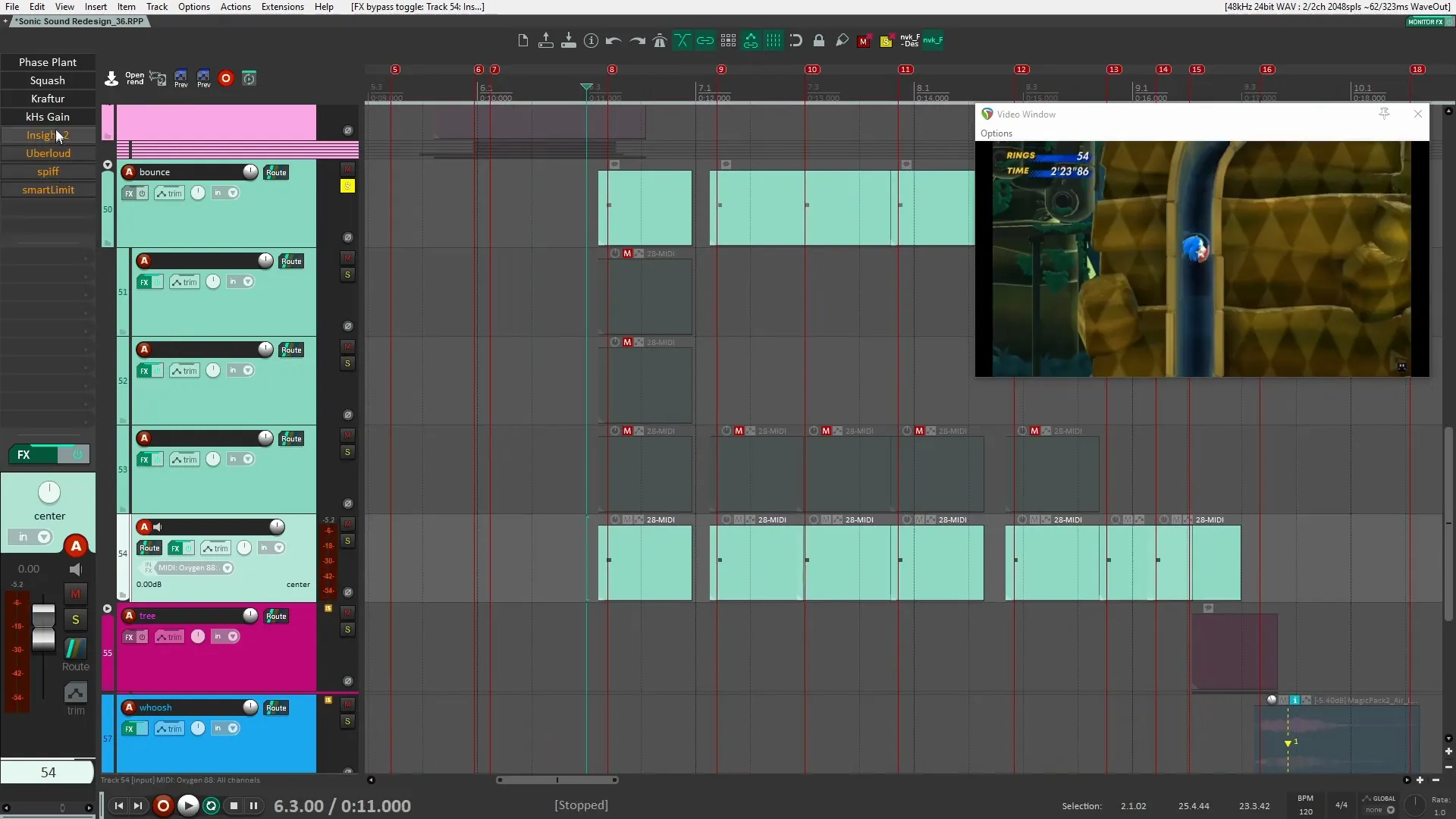Unsolo the bounce track

pyautogui.click(x=347, y=186)
